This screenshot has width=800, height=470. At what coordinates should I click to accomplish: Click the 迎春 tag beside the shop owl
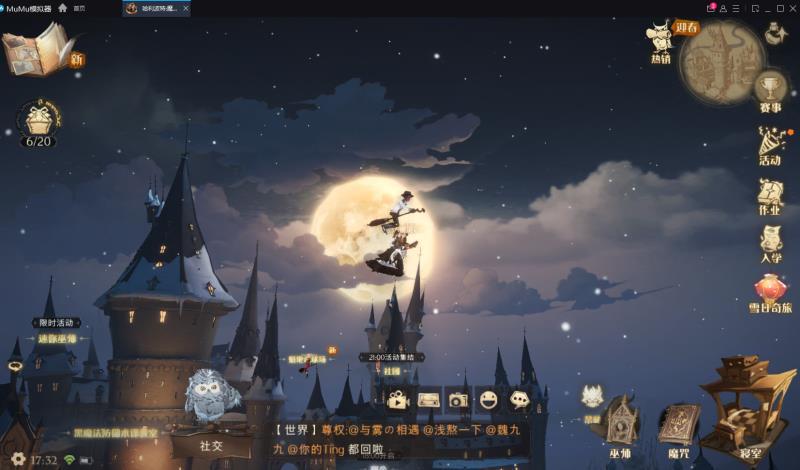point(687,28)
